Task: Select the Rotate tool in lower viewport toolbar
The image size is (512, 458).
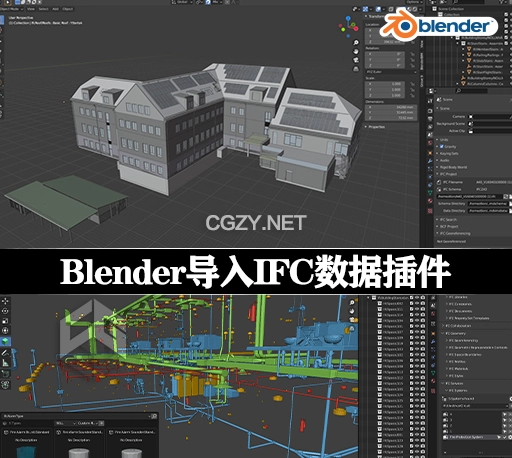Action: 5,311
